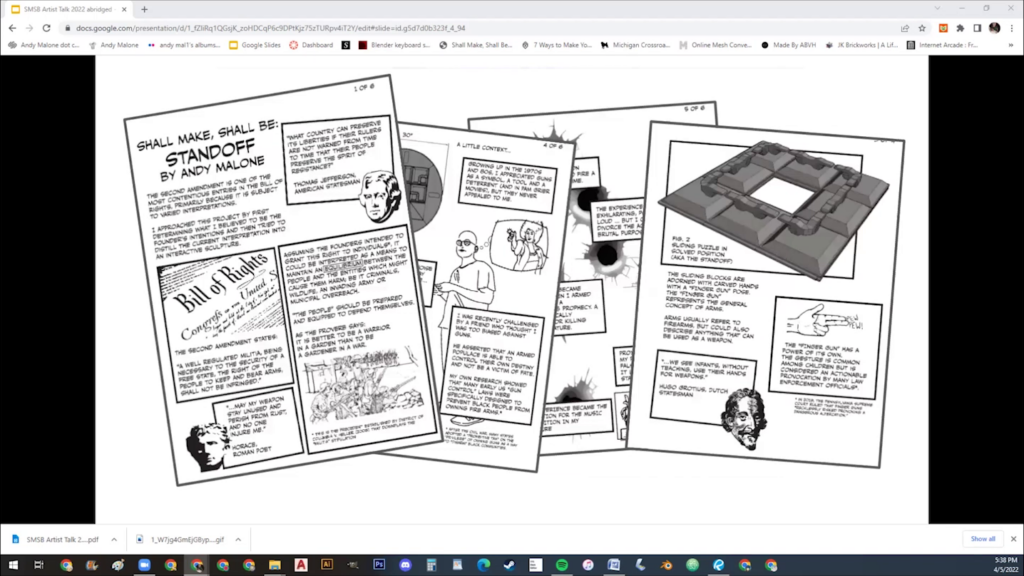Image resolution: width=1024 pixels, height=576 pixels.
Task: Click the sliding puzzle comic page
Action: tap(764, 294)
